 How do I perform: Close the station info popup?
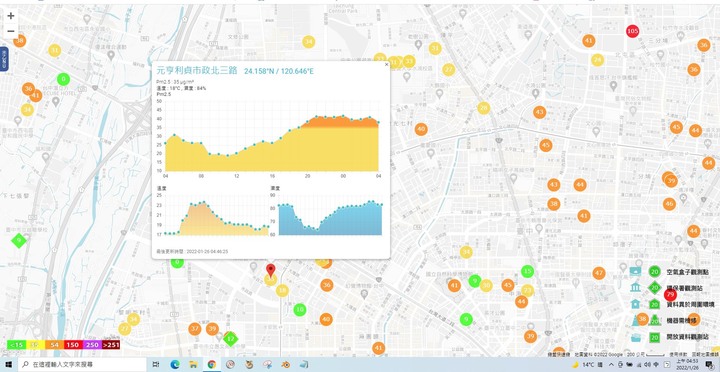click(x=386, y=65)
